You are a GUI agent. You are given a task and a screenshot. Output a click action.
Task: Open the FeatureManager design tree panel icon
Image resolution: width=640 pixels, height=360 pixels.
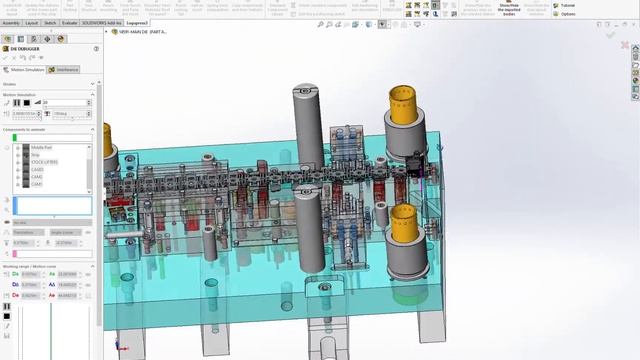(x=7, y=39)
